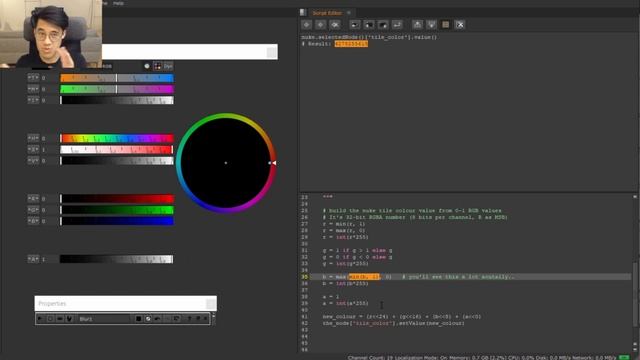Click the button at right of Properties header
The image size is (640, 360).
(211, 304)
